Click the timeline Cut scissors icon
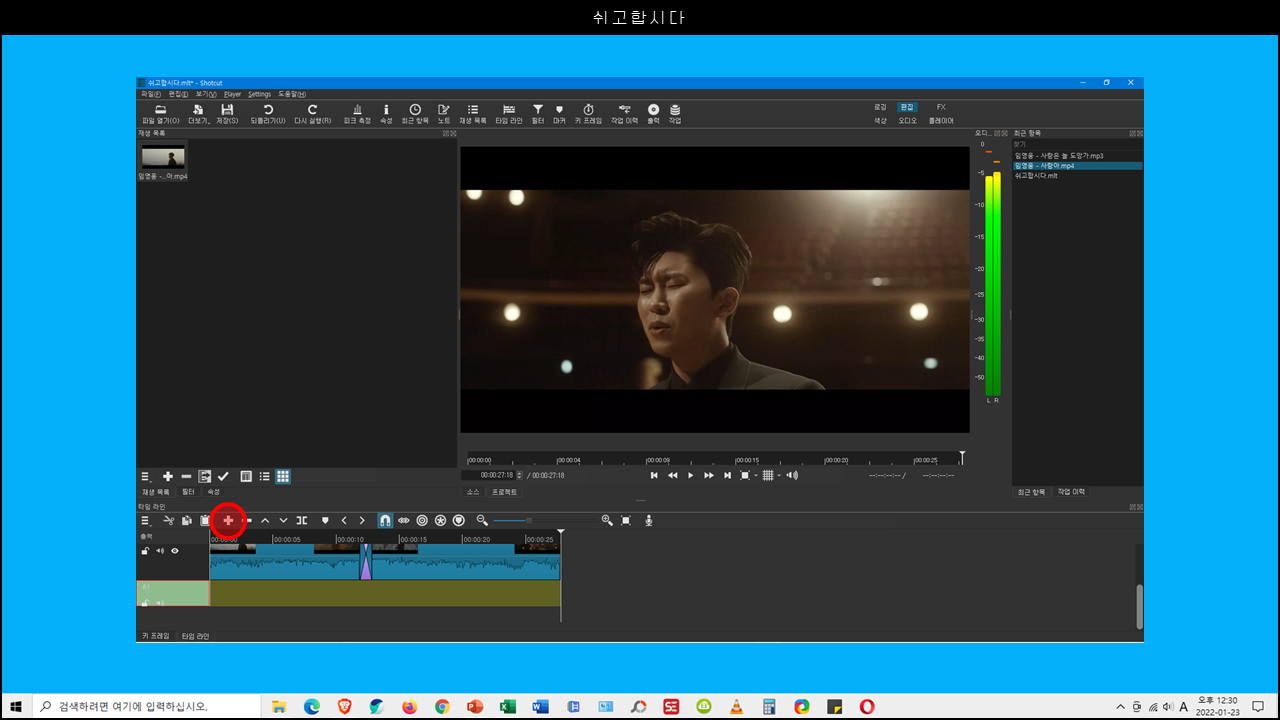 [169, 520]
